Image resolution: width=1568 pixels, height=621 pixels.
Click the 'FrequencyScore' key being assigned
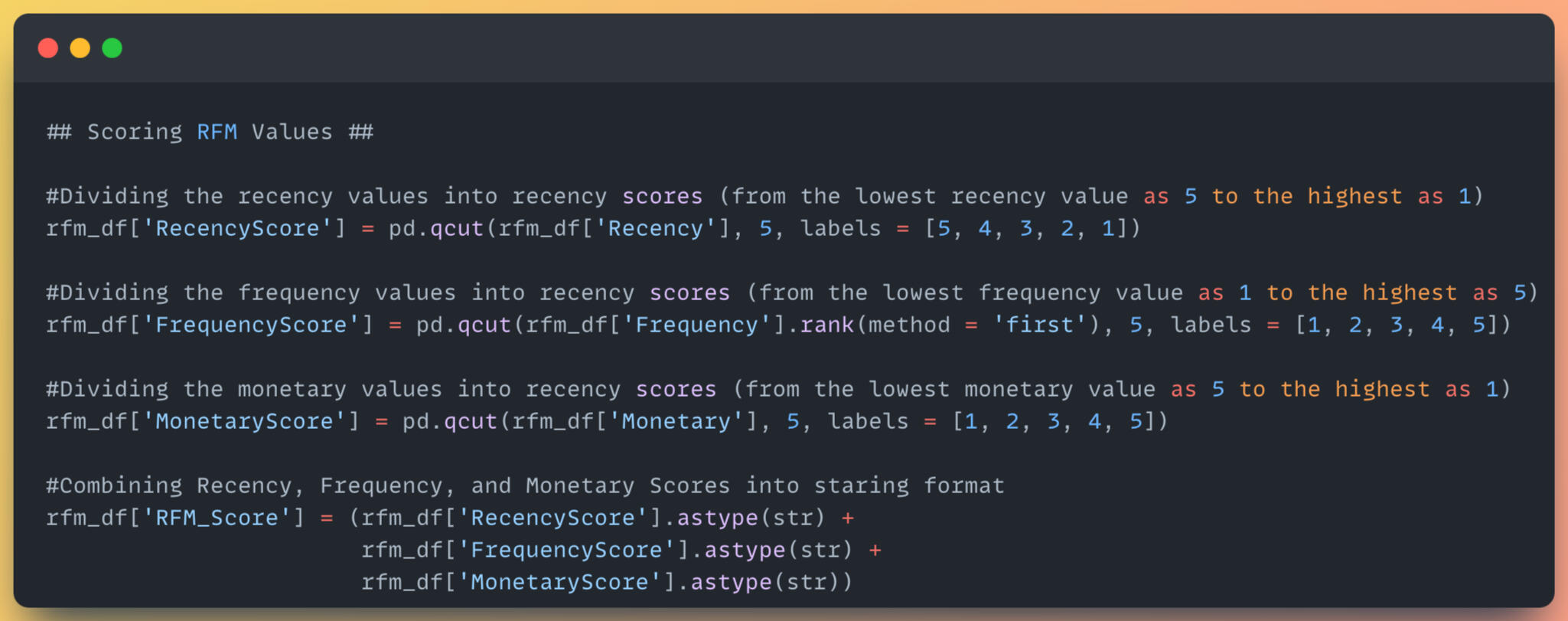pos(251,325)
